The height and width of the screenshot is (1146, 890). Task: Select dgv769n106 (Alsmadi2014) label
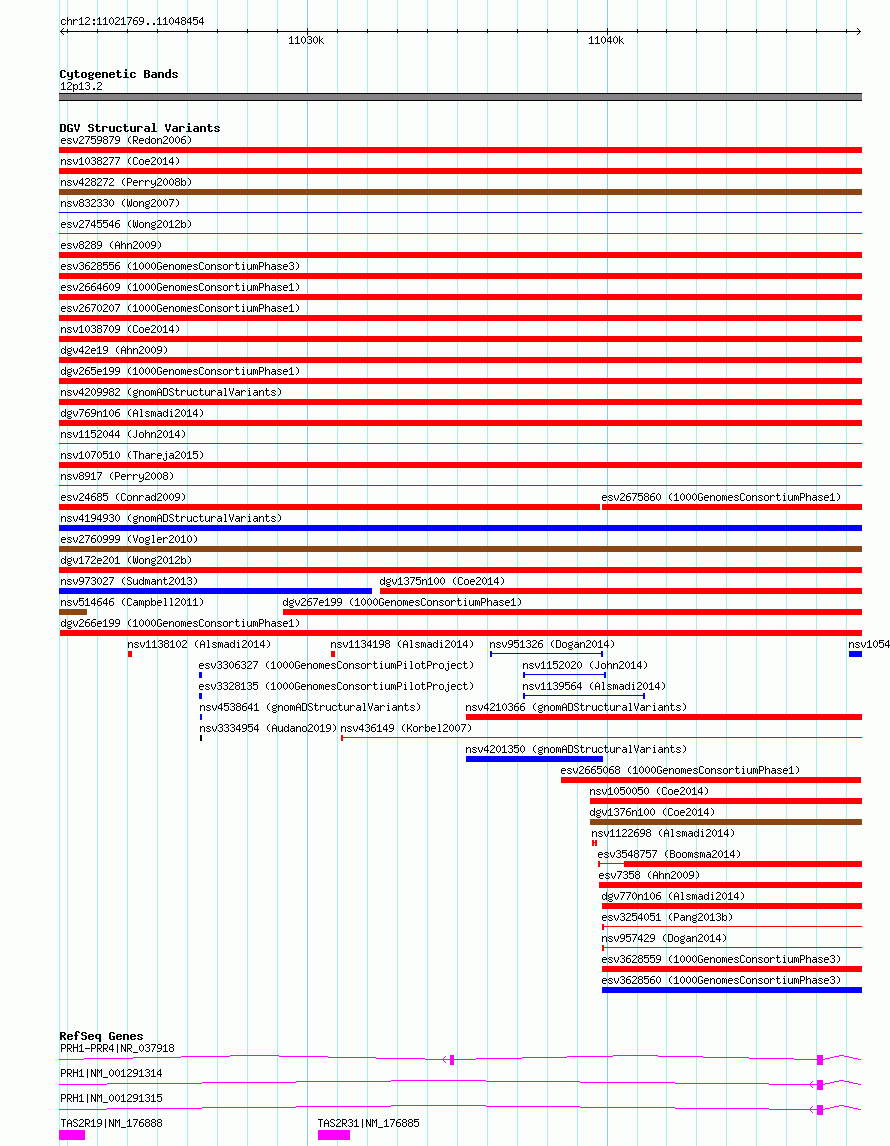click(x=132, y=414)
